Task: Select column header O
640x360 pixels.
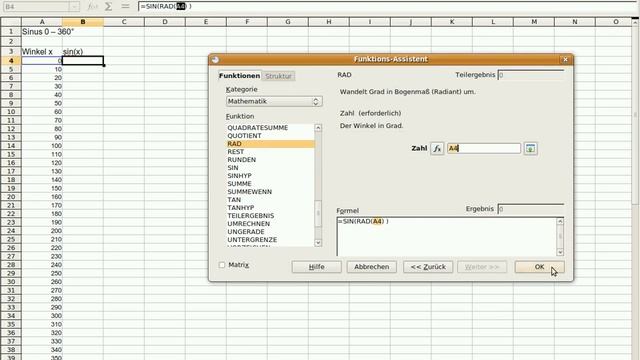Action: click(x=616, y=22)
